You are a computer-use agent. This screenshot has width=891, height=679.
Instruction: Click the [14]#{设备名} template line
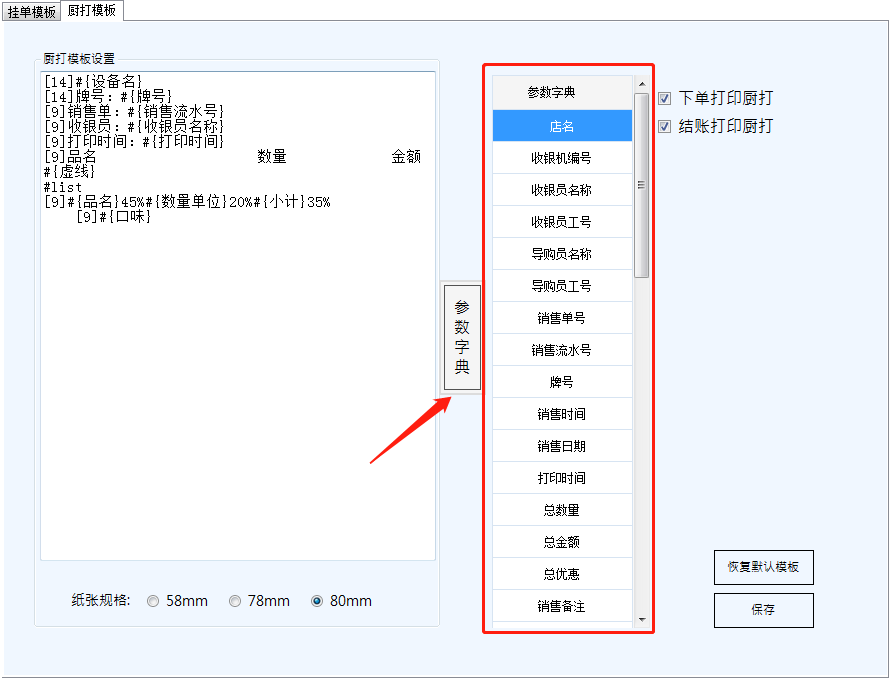click(x=93, y=81)
